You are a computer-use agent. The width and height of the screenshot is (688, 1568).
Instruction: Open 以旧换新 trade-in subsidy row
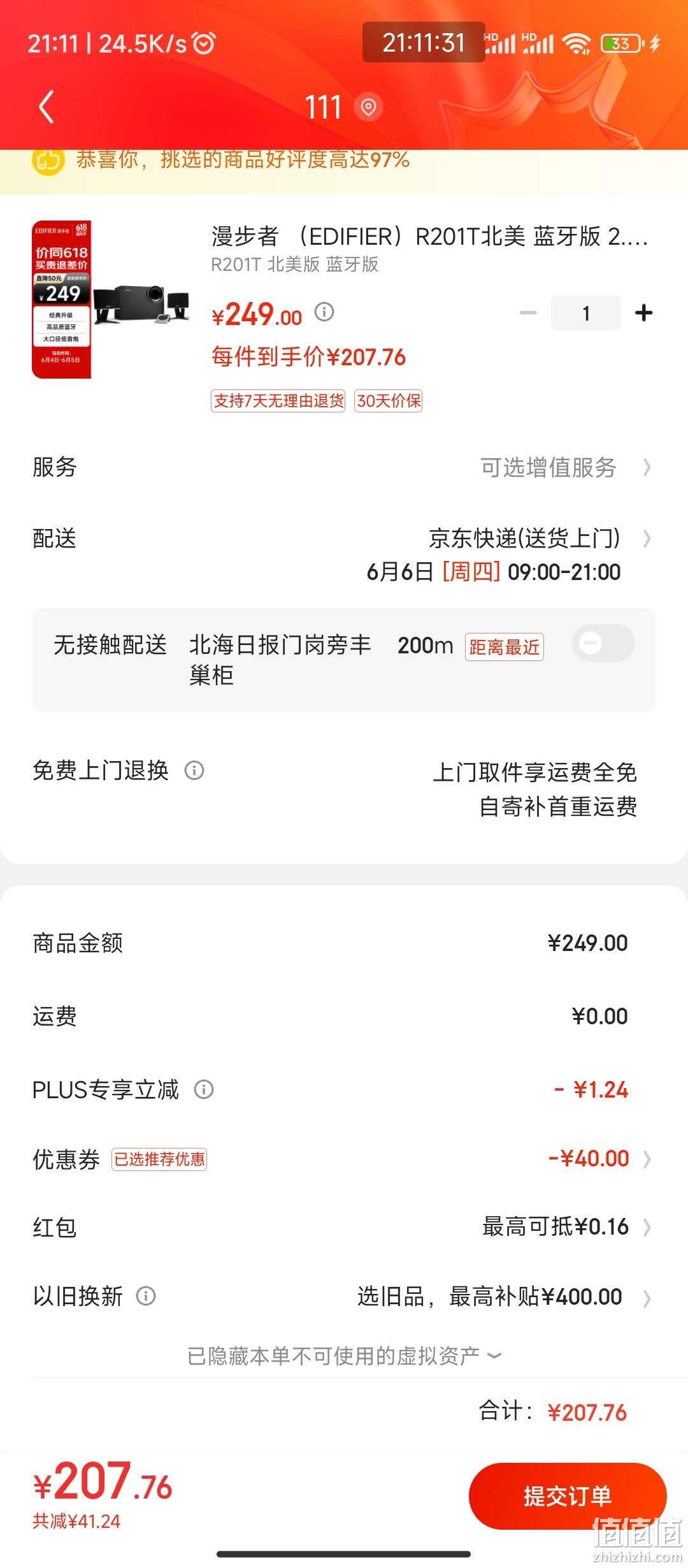(344, 1296)
